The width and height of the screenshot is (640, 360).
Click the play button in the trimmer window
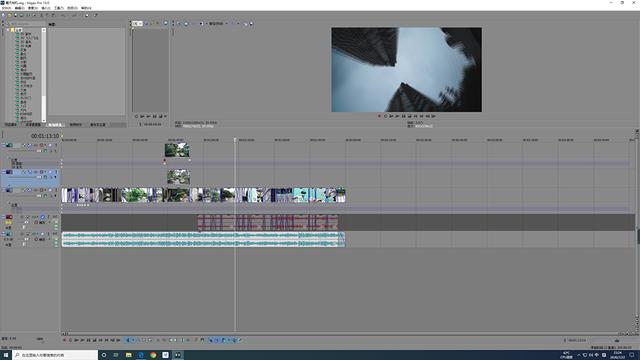point(142,116)
